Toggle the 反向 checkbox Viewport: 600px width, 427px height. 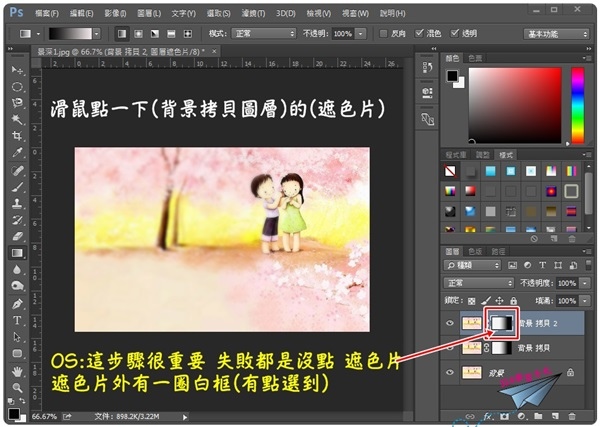pyautogui.click(x=383, y=34)
